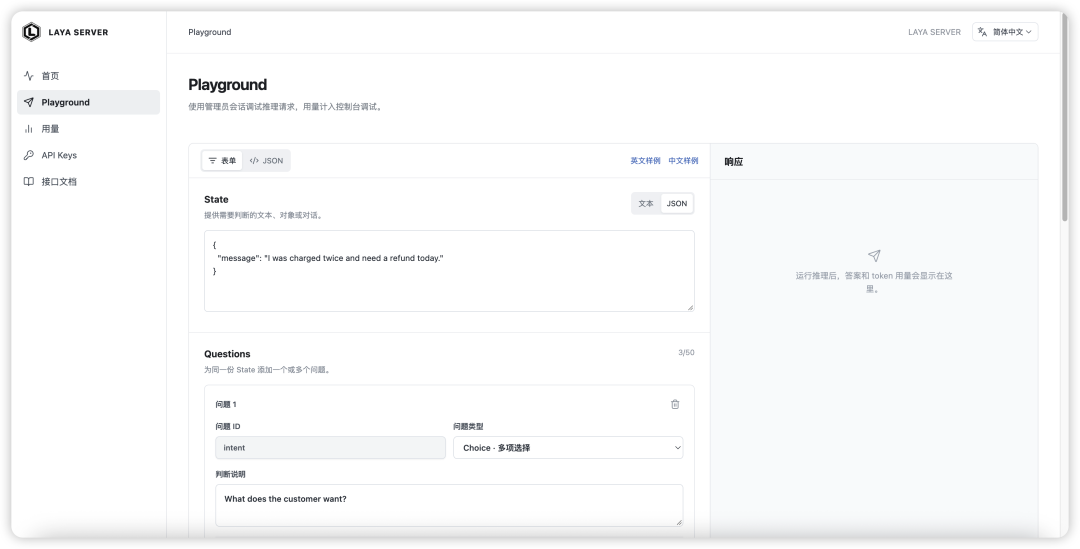The image size is (1080, 549).
Task: Switch to the JSON editor tab
Action: [x=266, y=160]
